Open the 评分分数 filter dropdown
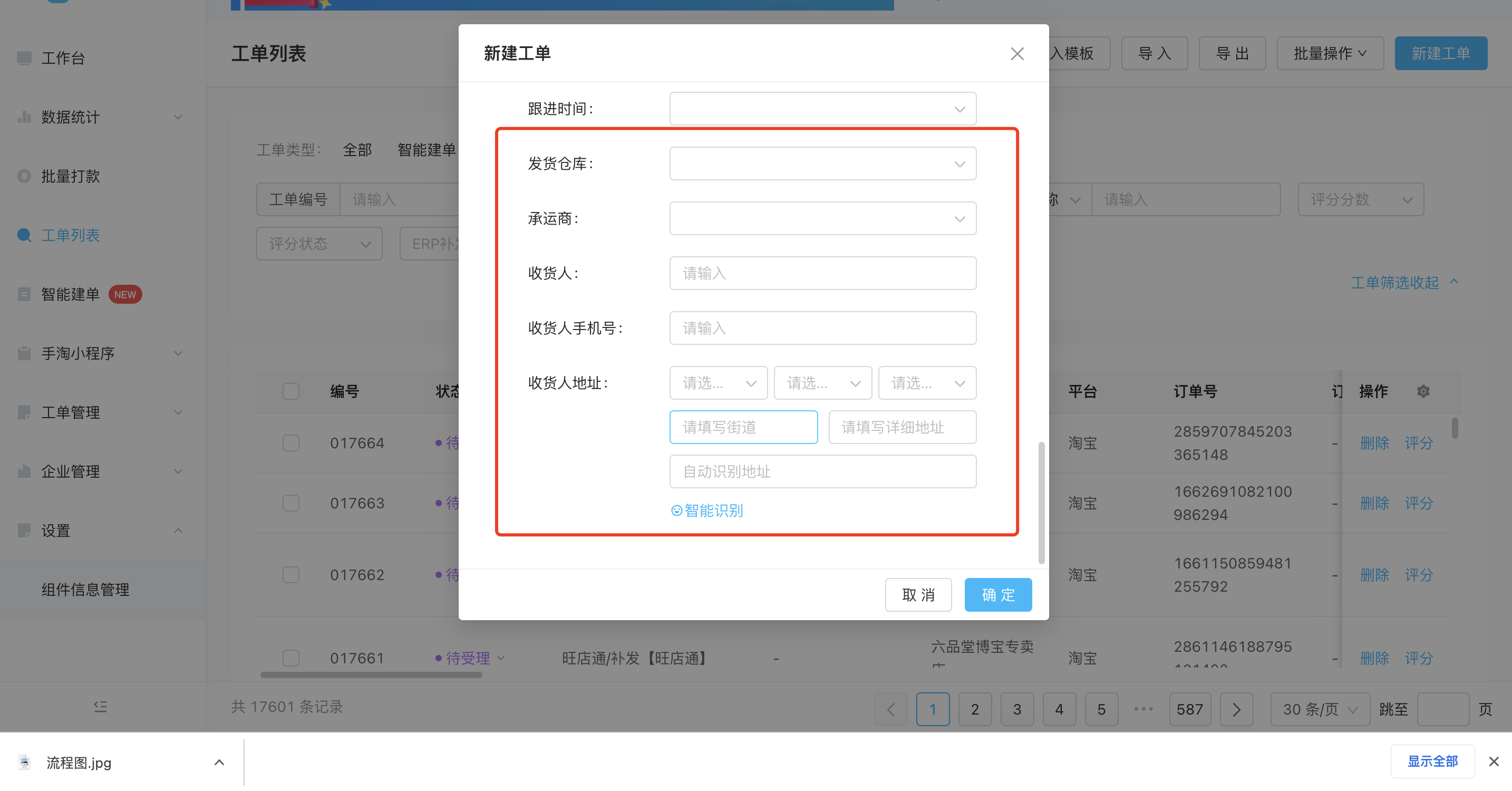 coord(1361,200)
